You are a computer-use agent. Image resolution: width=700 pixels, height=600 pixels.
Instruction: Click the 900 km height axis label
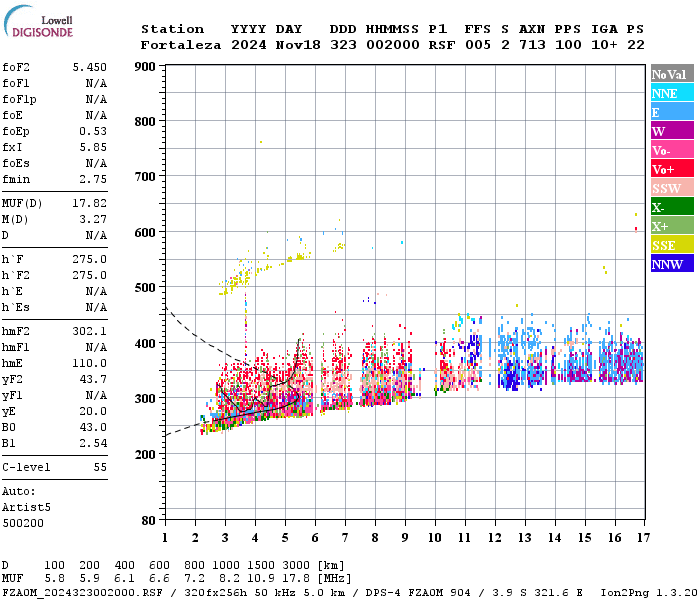point(145,67)
